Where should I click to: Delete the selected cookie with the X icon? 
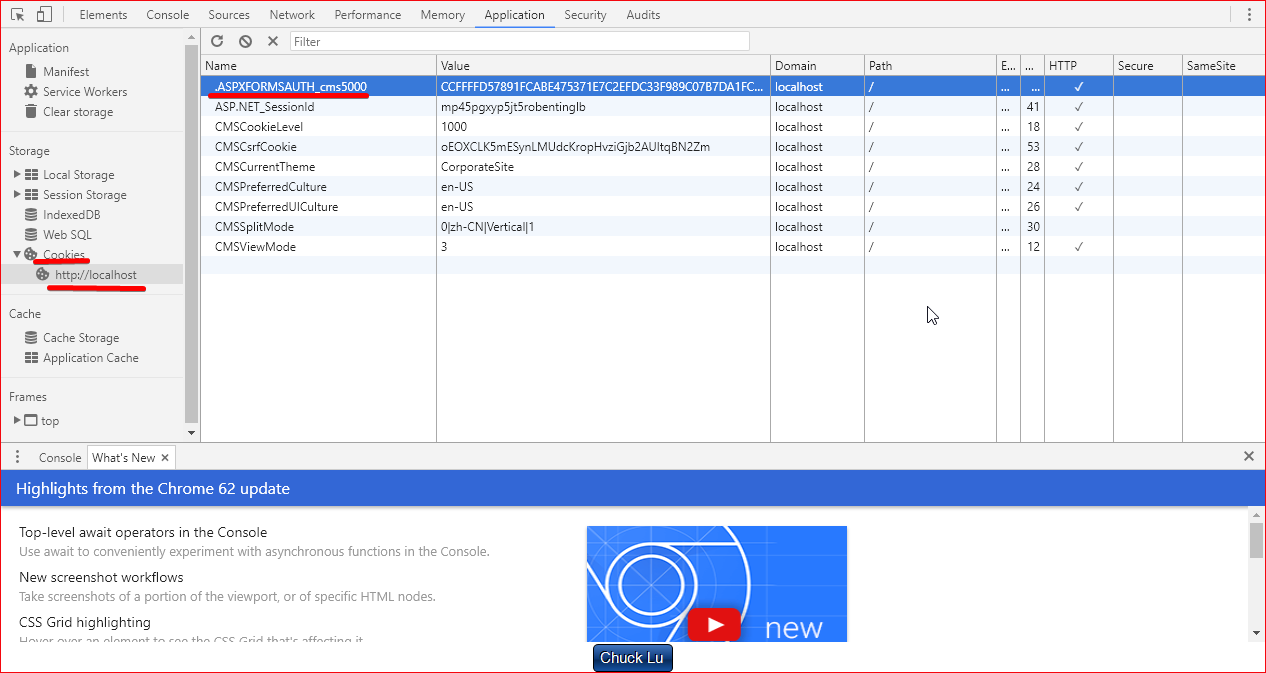point(273,41)
